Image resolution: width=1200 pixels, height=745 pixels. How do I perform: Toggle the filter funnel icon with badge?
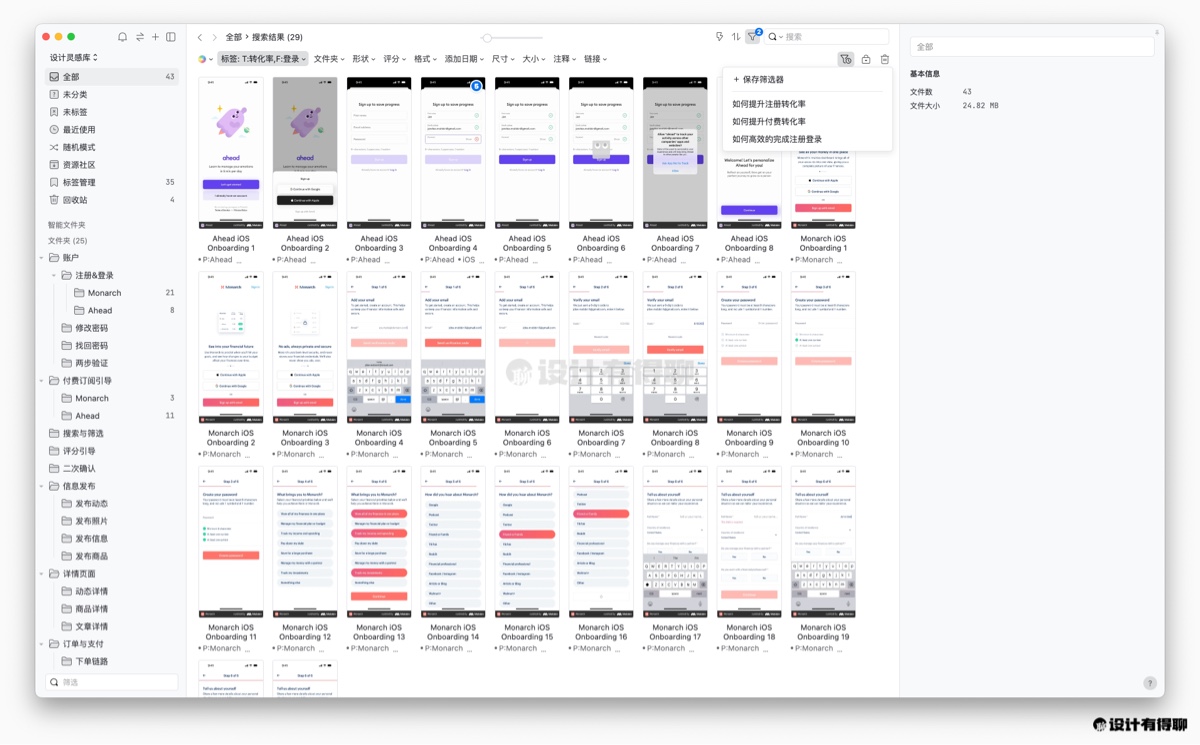click(x=753, y=37)
